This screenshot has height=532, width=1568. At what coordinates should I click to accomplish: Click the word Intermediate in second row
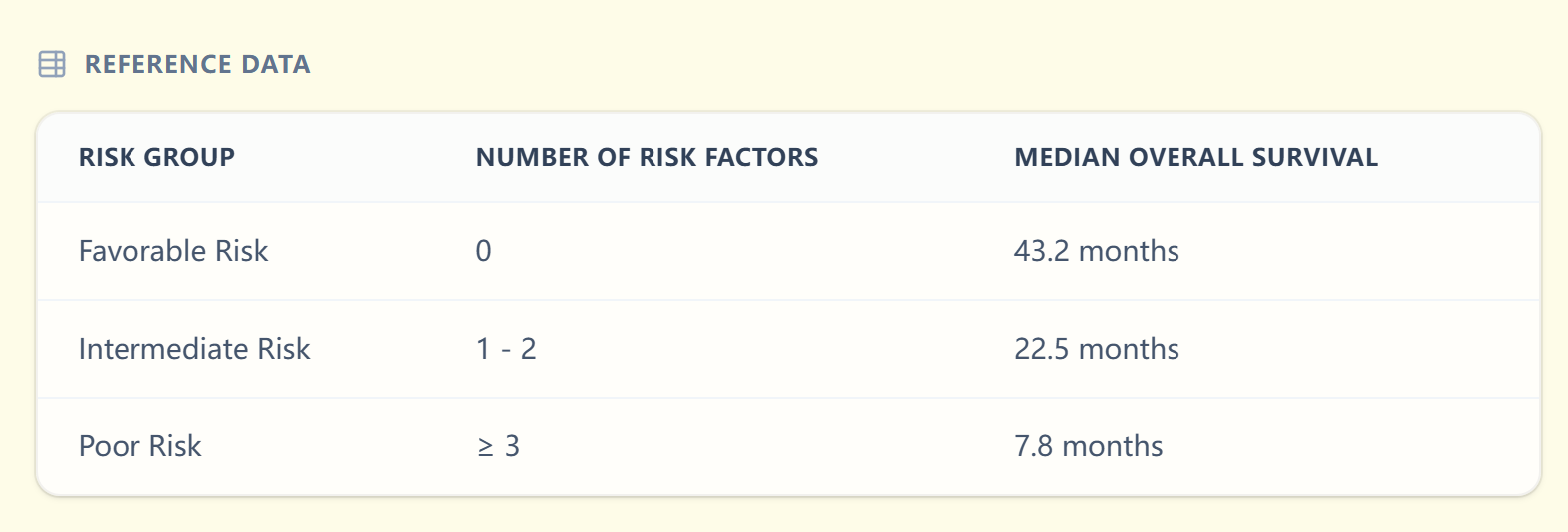(x=163, y=349)
